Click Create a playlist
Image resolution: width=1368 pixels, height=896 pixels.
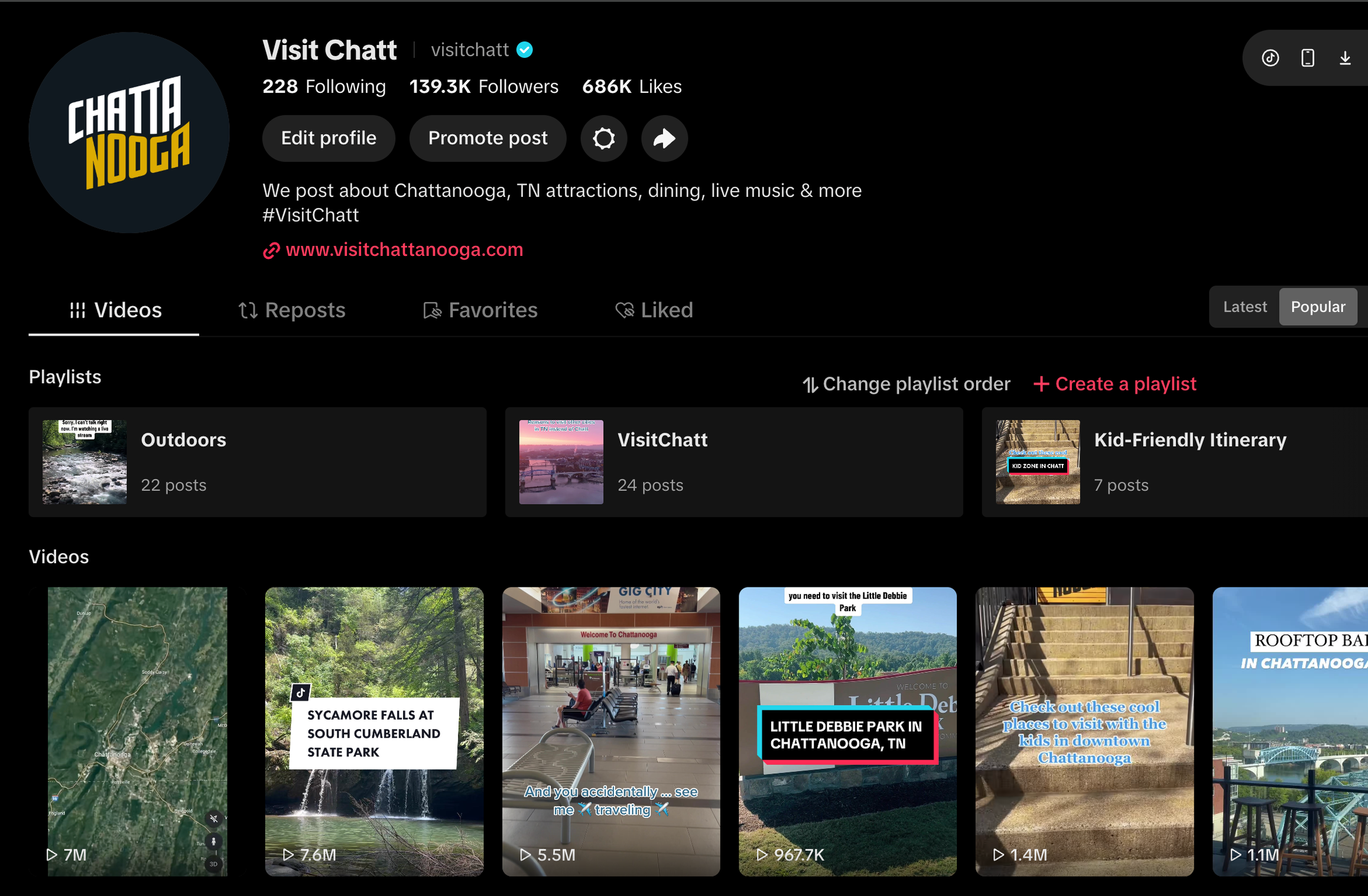[1114, 384]
